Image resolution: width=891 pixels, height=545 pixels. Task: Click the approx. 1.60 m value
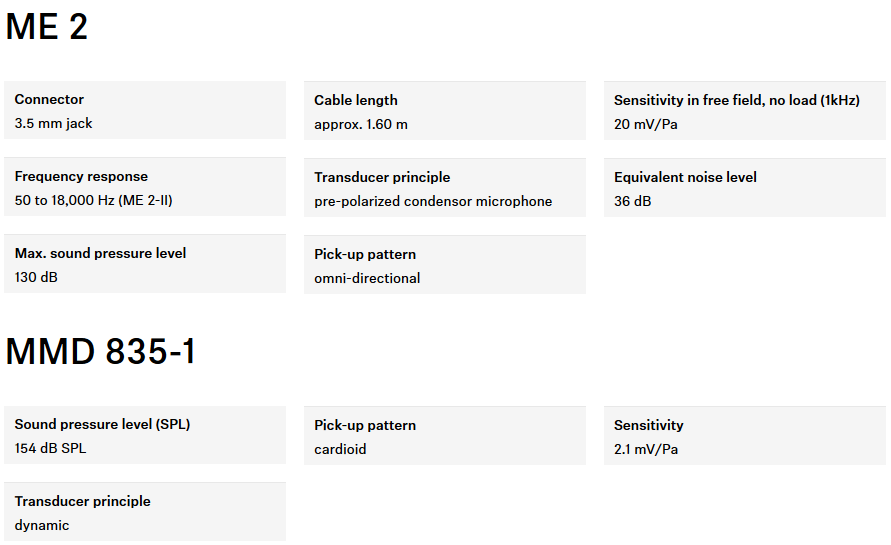[361, 125]
